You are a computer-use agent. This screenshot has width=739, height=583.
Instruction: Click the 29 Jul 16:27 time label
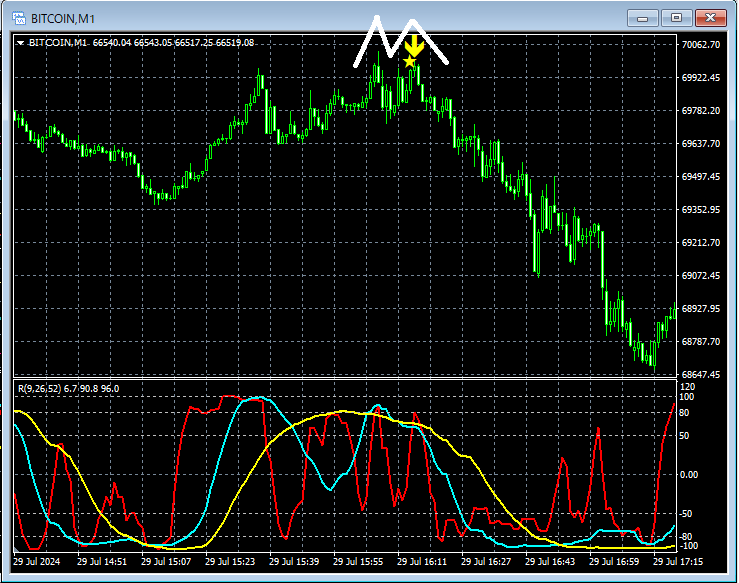[486, 562]
